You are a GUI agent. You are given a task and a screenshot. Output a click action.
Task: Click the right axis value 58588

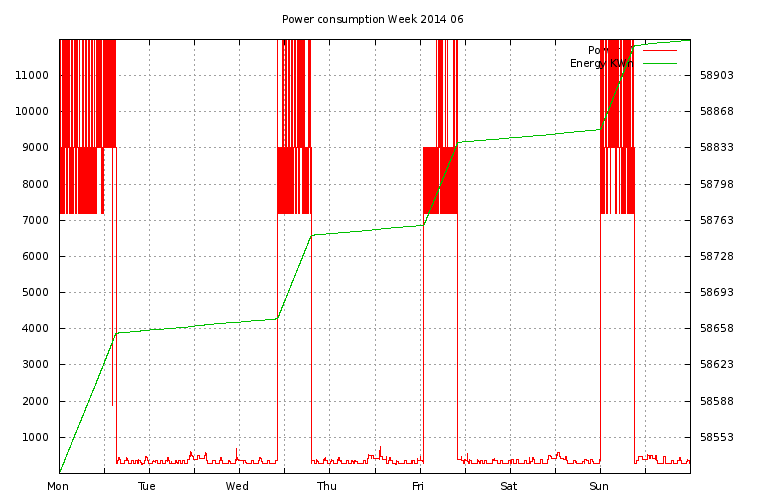(x=717, y=401)
